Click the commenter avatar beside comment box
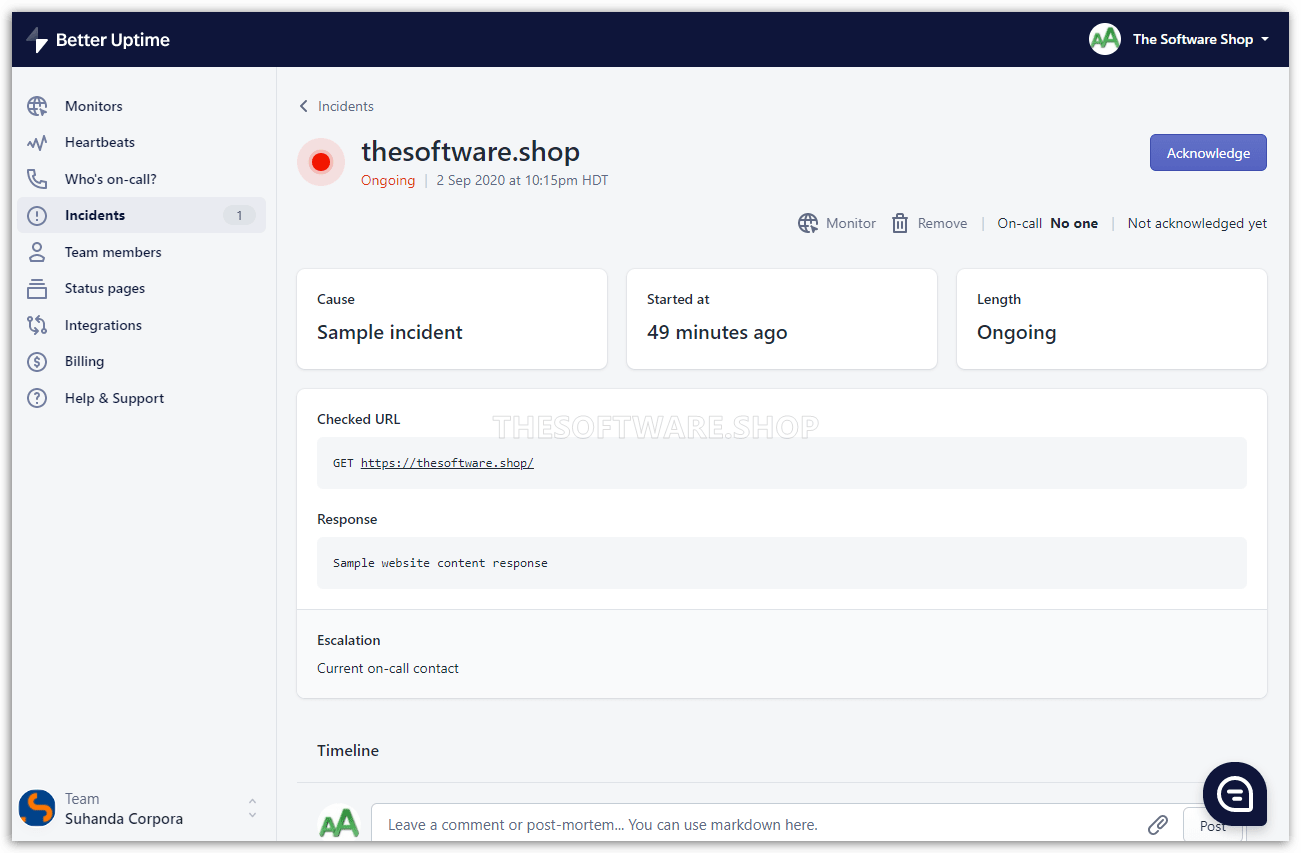1301x853 pixels. click(x=339, y=823)
